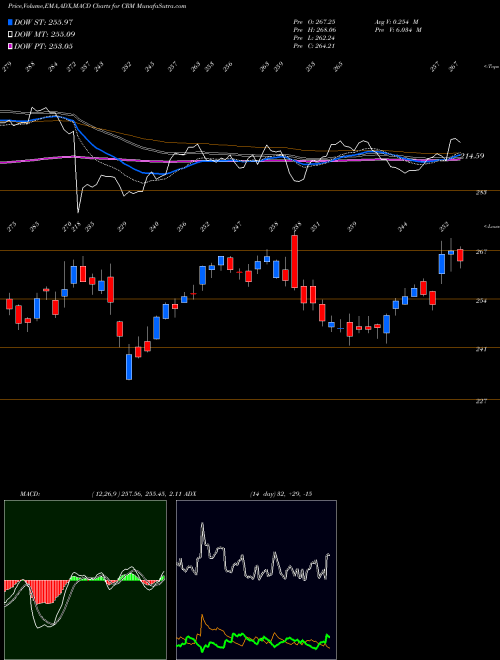Open the dark blue ADX indicator panel
This screenshot has width=500, height=660.
click(256, 580)
